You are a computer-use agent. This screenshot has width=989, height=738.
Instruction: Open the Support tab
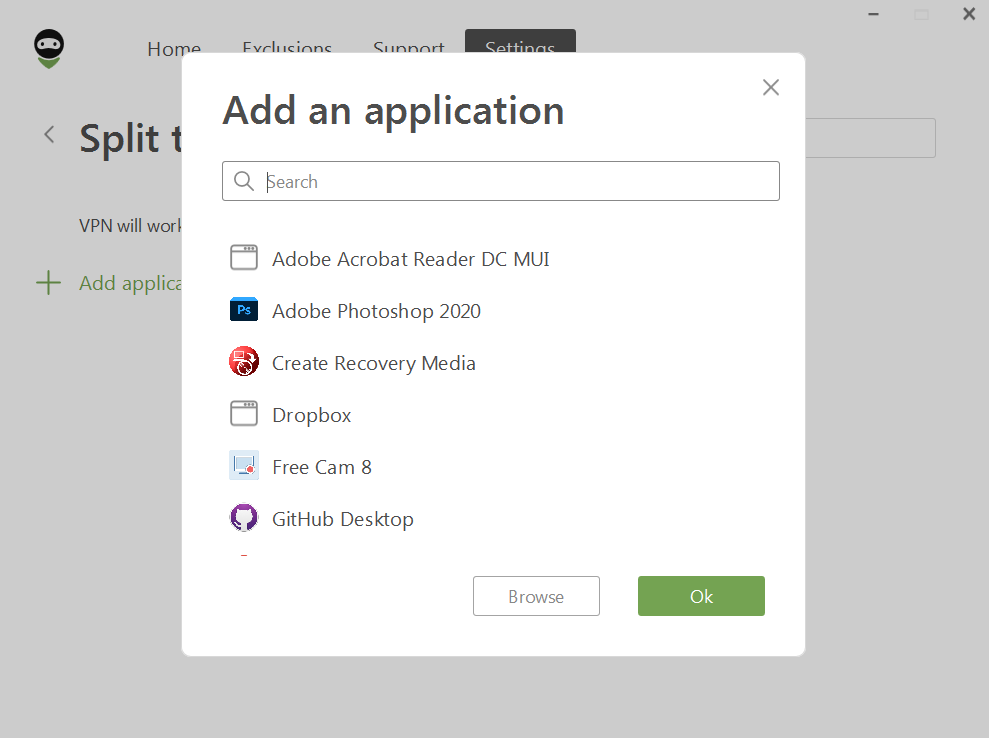[x=409, y=48]
